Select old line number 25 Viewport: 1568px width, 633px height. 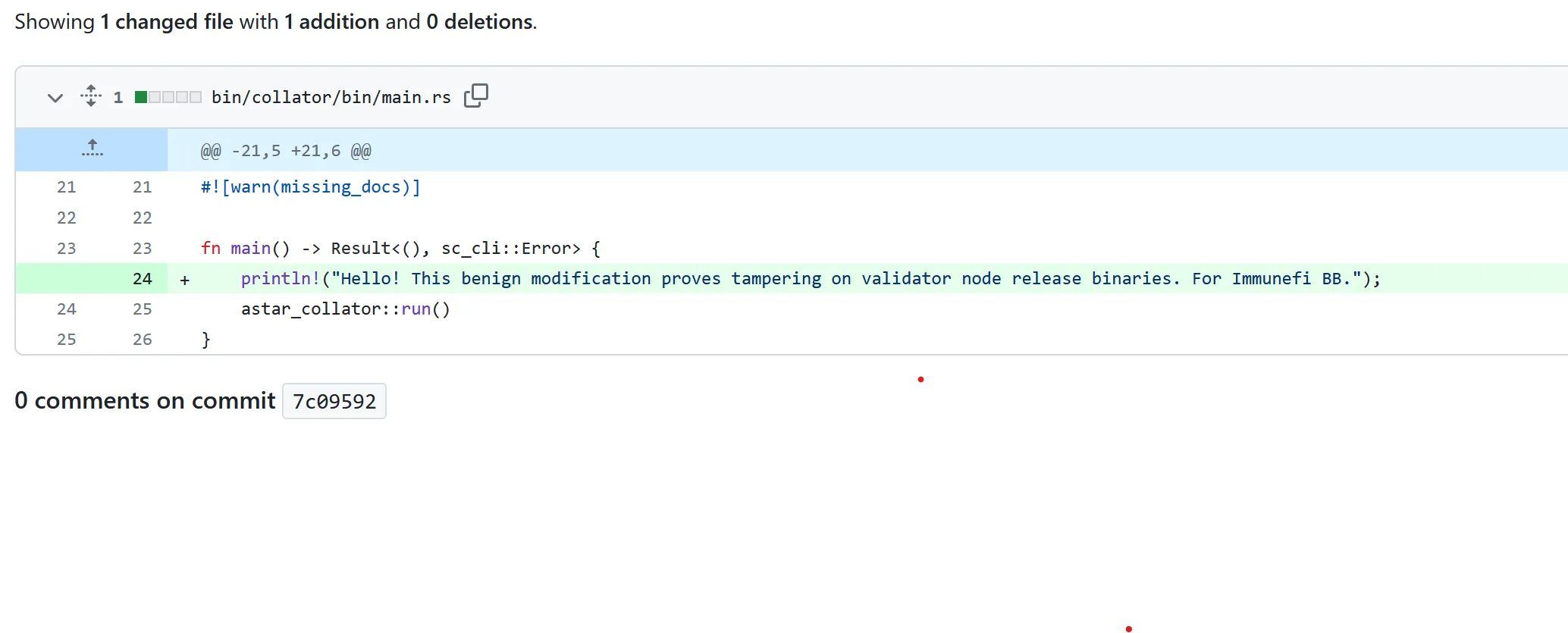pyautogui.click(x=67, y=340)
